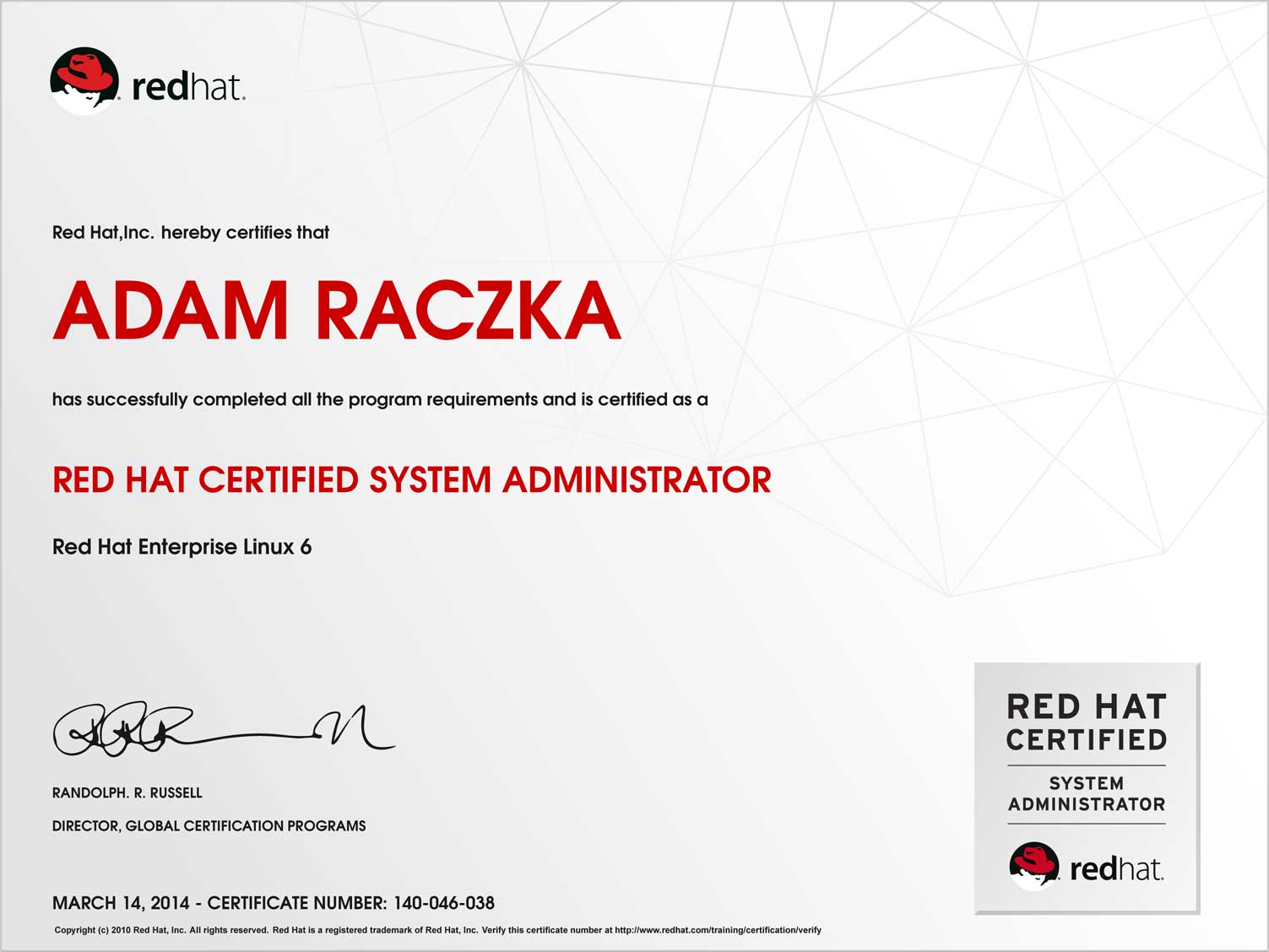
Task: Click the 'redhat.' wordmark inside the badge
Action: point(1117,868)
